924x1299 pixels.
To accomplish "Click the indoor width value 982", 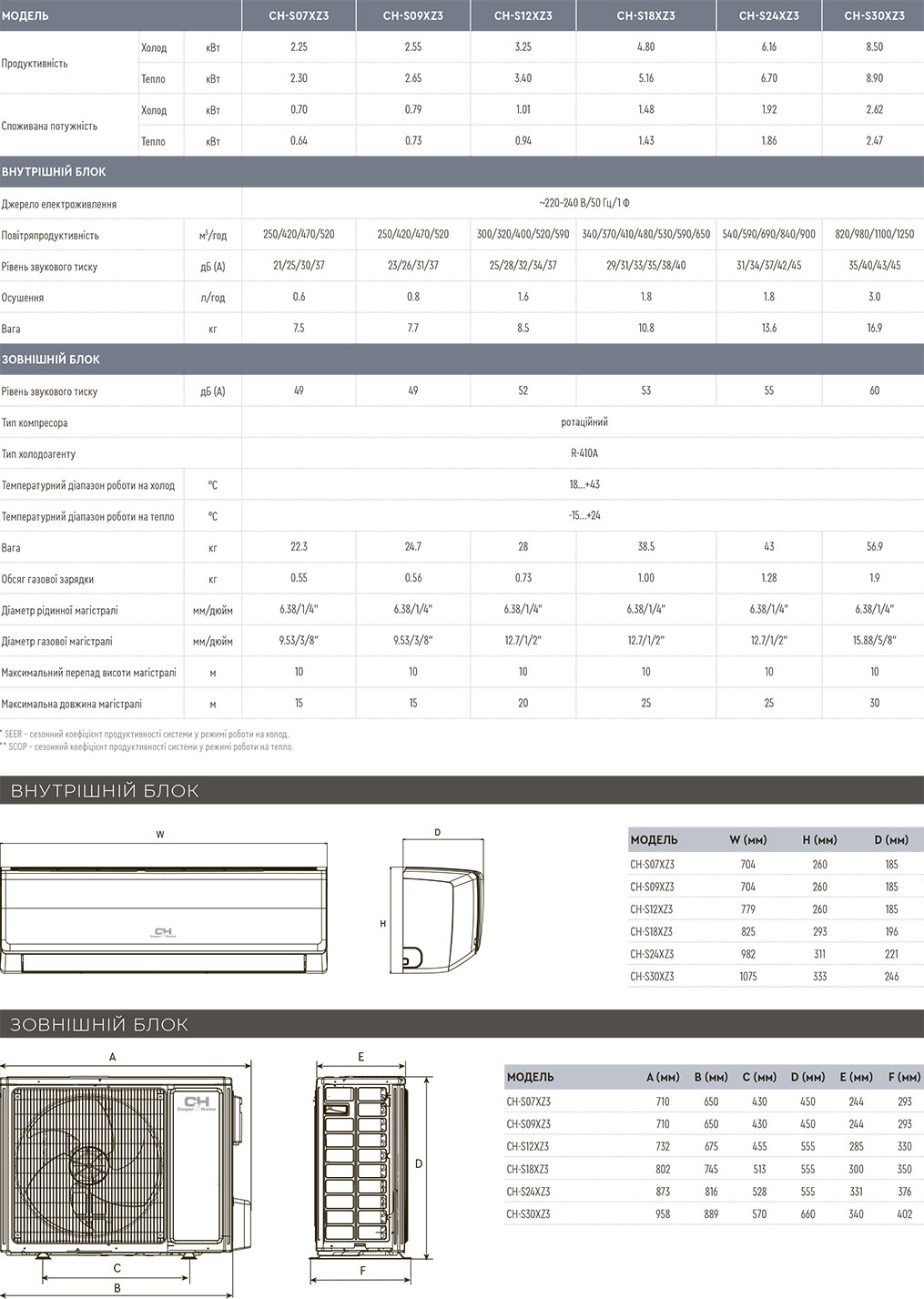I will [748, 954].
